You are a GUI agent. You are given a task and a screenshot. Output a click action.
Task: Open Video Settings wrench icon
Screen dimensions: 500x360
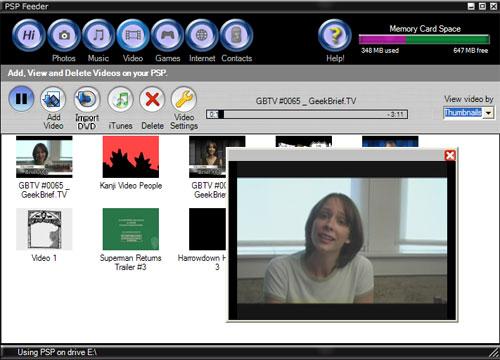pyautogui.click(x=184, y=99)
